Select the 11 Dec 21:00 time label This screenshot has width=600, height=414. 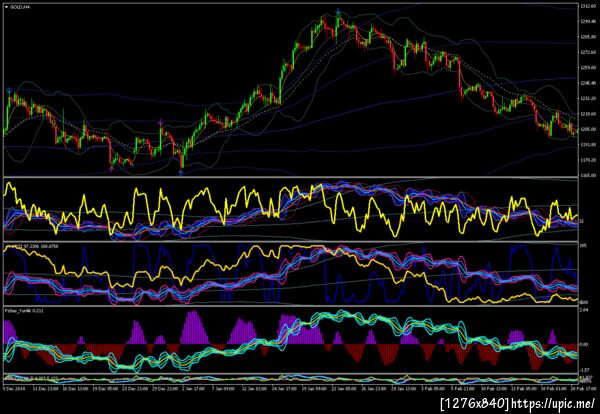pyautogui.click(x=48, y=389)
